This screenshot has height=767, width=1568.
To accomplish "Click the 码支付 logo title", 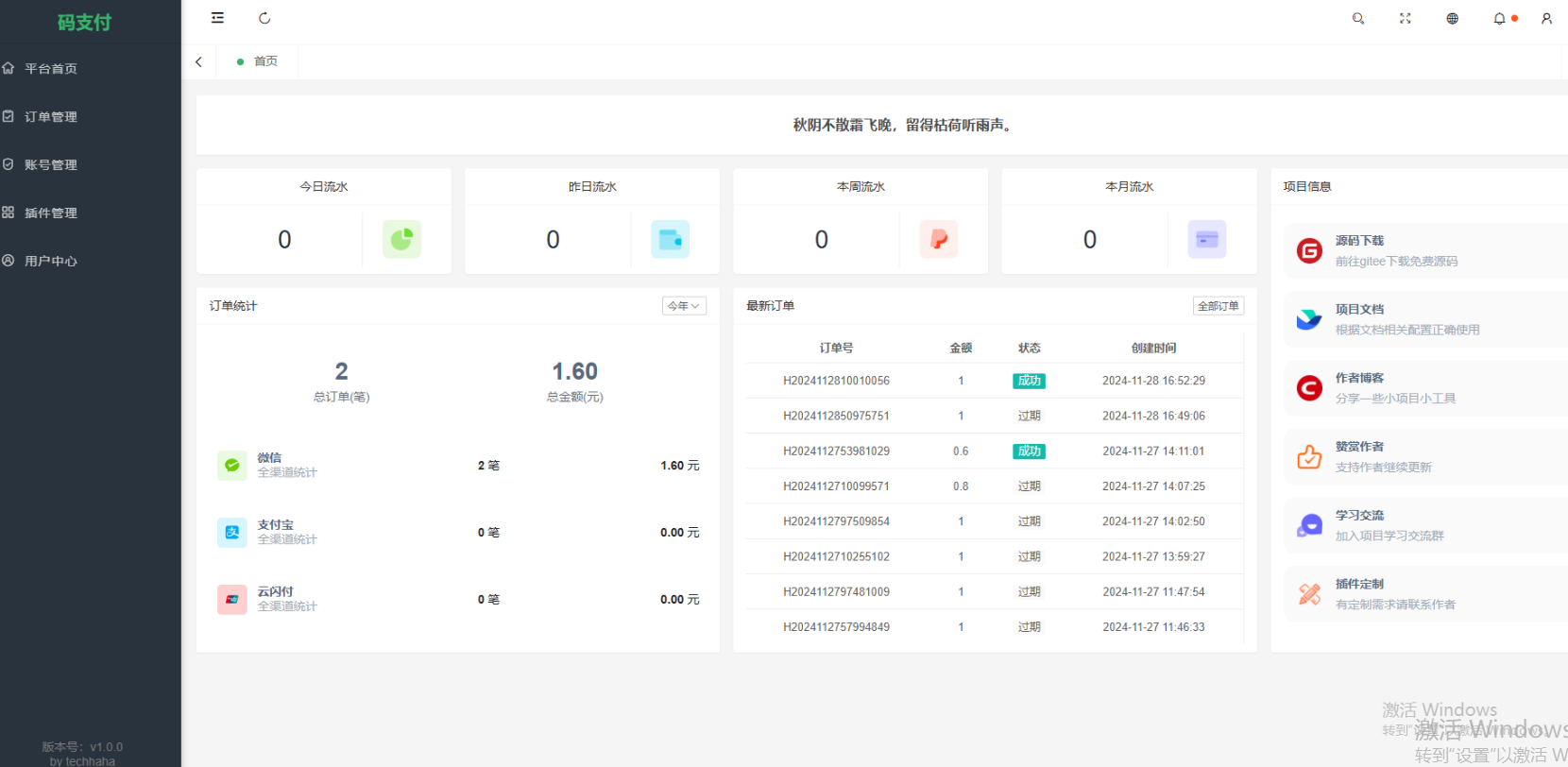I will (84, 23).
